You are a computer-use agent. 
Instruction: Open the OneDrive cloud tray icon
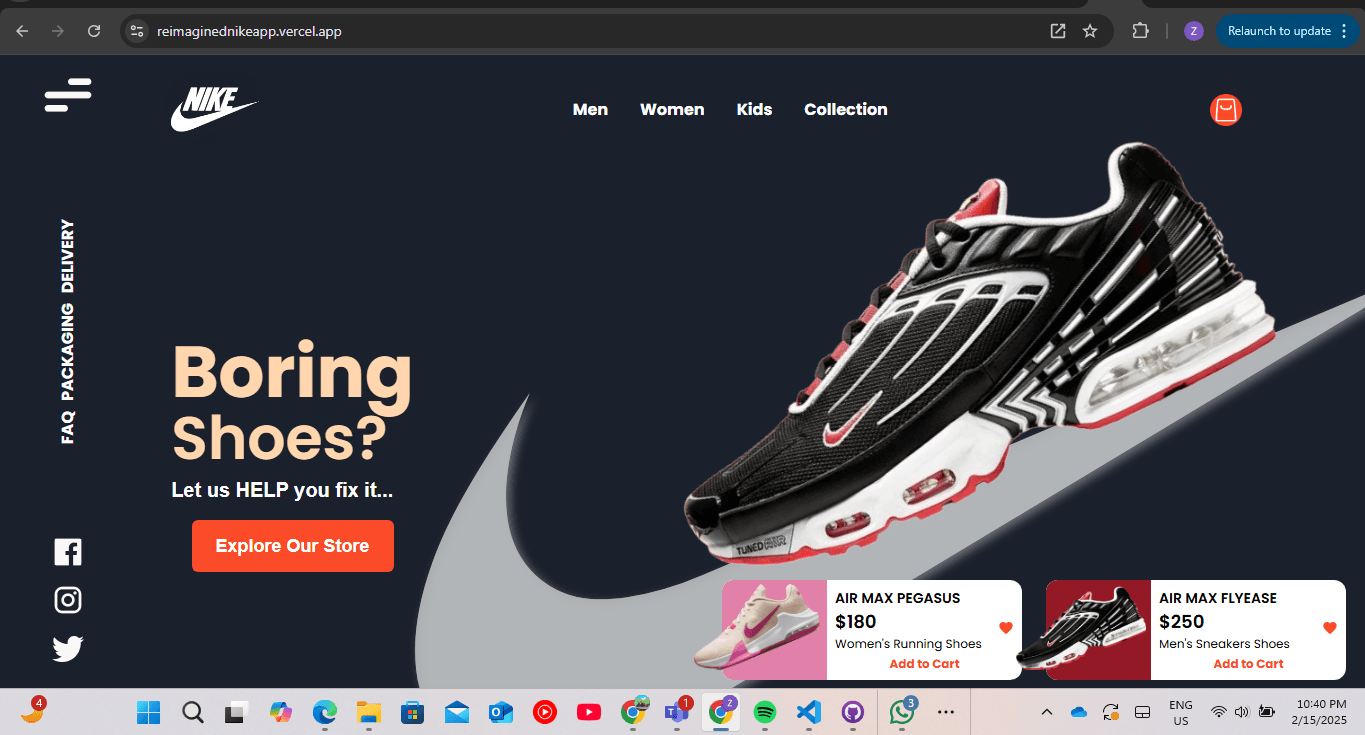pyautogui.click(x=1079, y=712)
